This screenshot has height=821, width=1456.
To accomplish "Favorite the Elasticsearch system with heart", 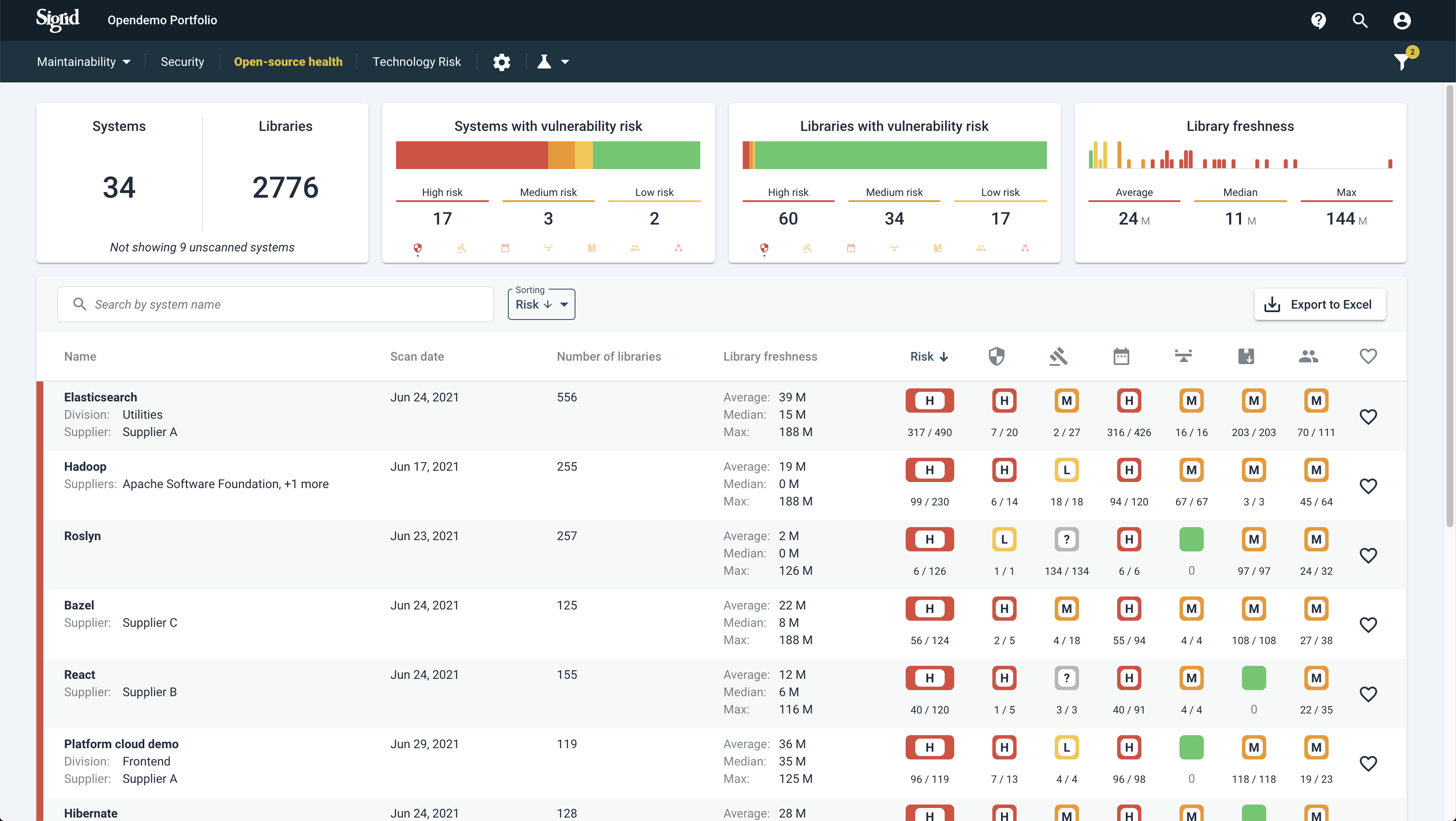I will (1368, 417).
